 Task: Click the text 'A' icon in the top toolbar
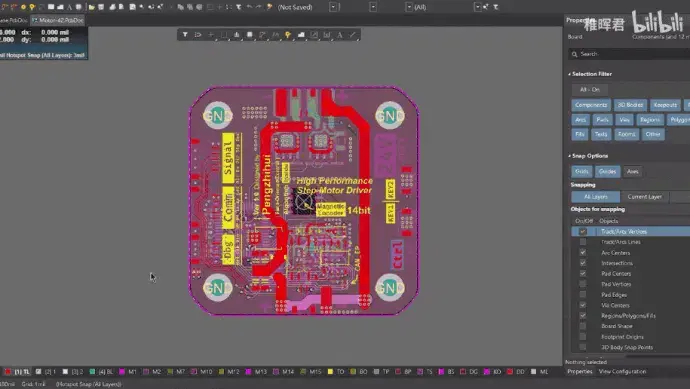(70, 7)
